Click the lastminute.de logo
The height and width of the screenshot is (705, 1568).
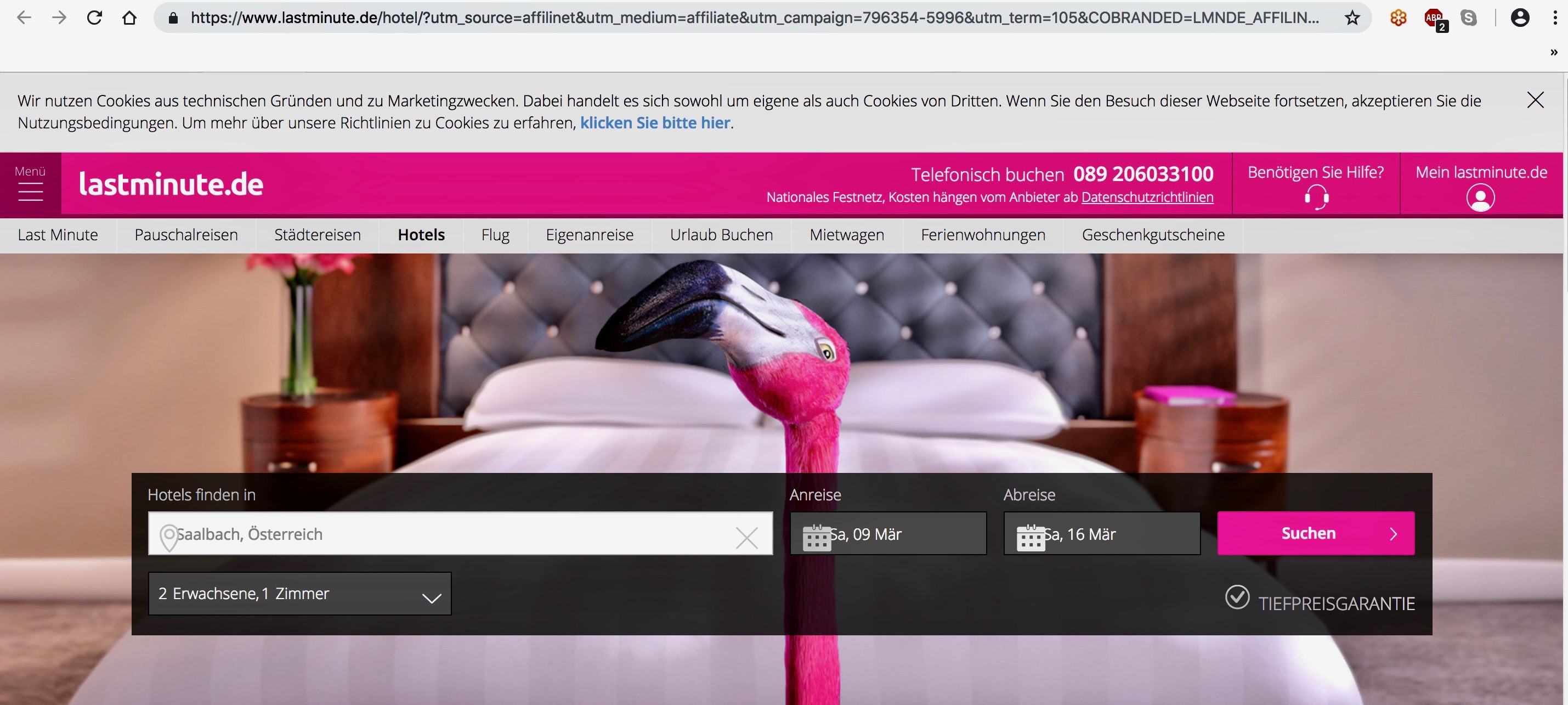pyautogui.click(x=171, y=184)
